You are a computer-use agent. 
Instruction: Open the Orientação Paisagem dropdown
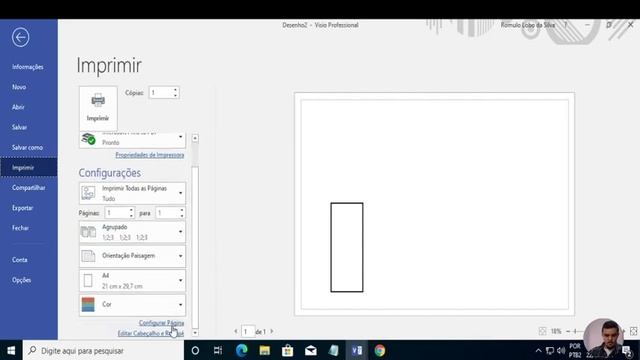click(132, 256)
